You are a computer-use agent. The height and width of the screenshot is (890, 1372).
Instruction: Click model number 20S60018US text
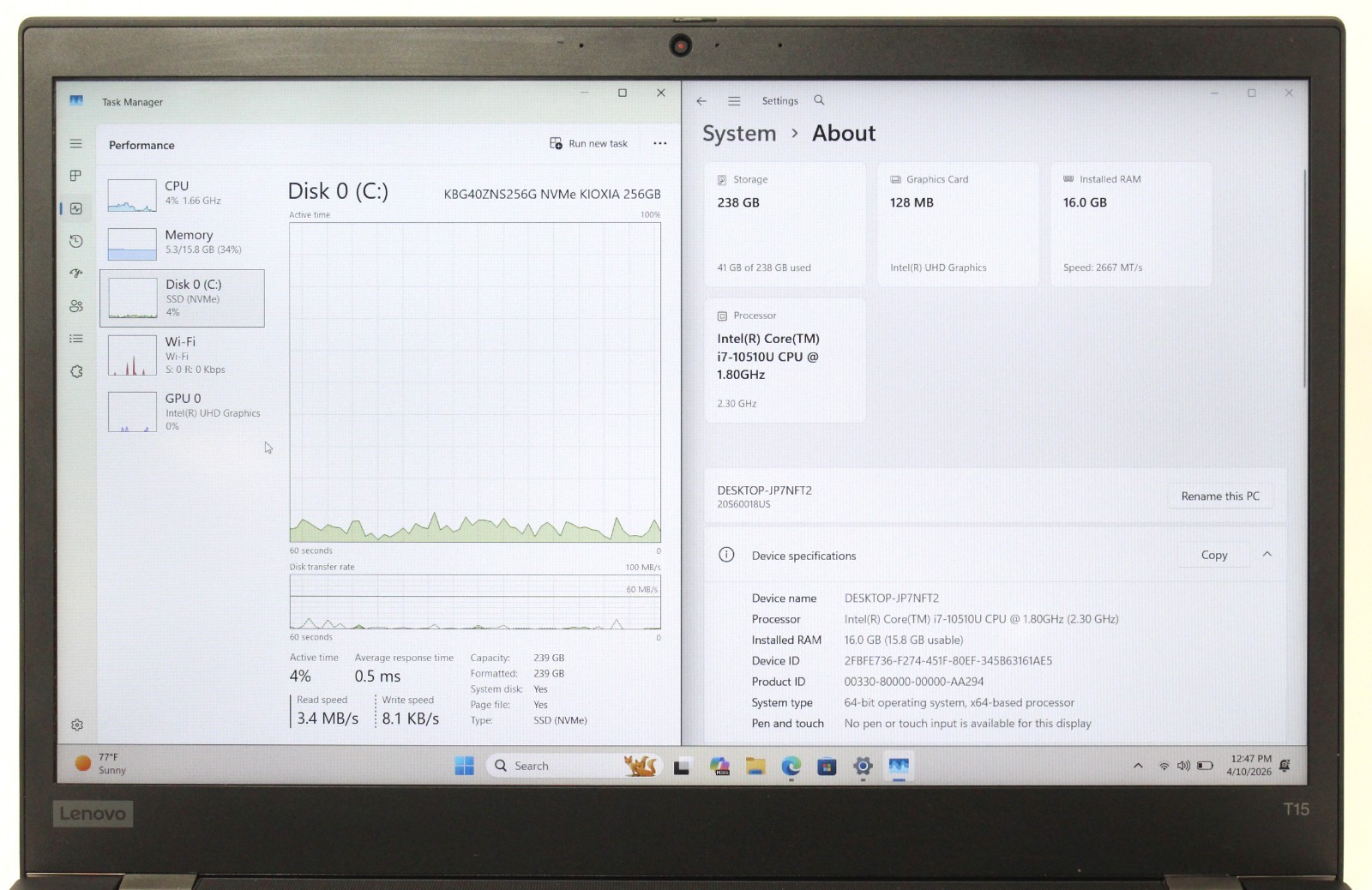click(x=743, y=505)
